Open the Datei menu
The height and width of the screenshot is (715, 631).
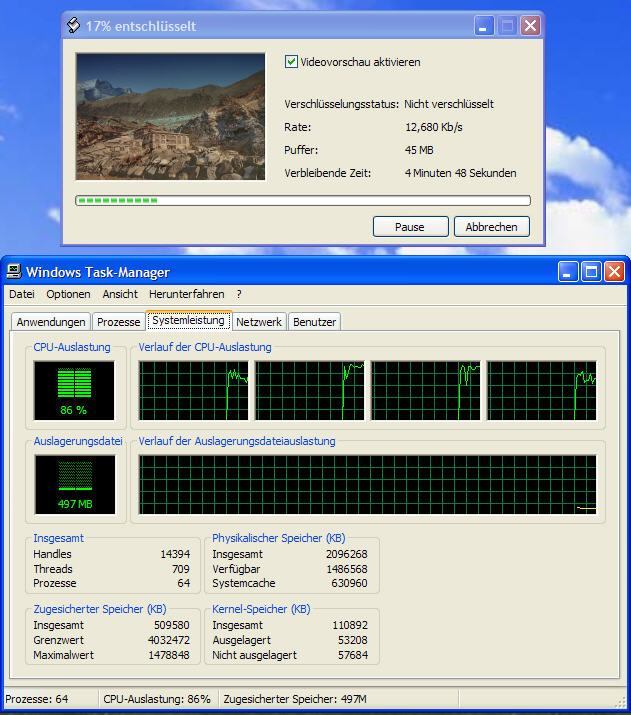coord(22,294)
